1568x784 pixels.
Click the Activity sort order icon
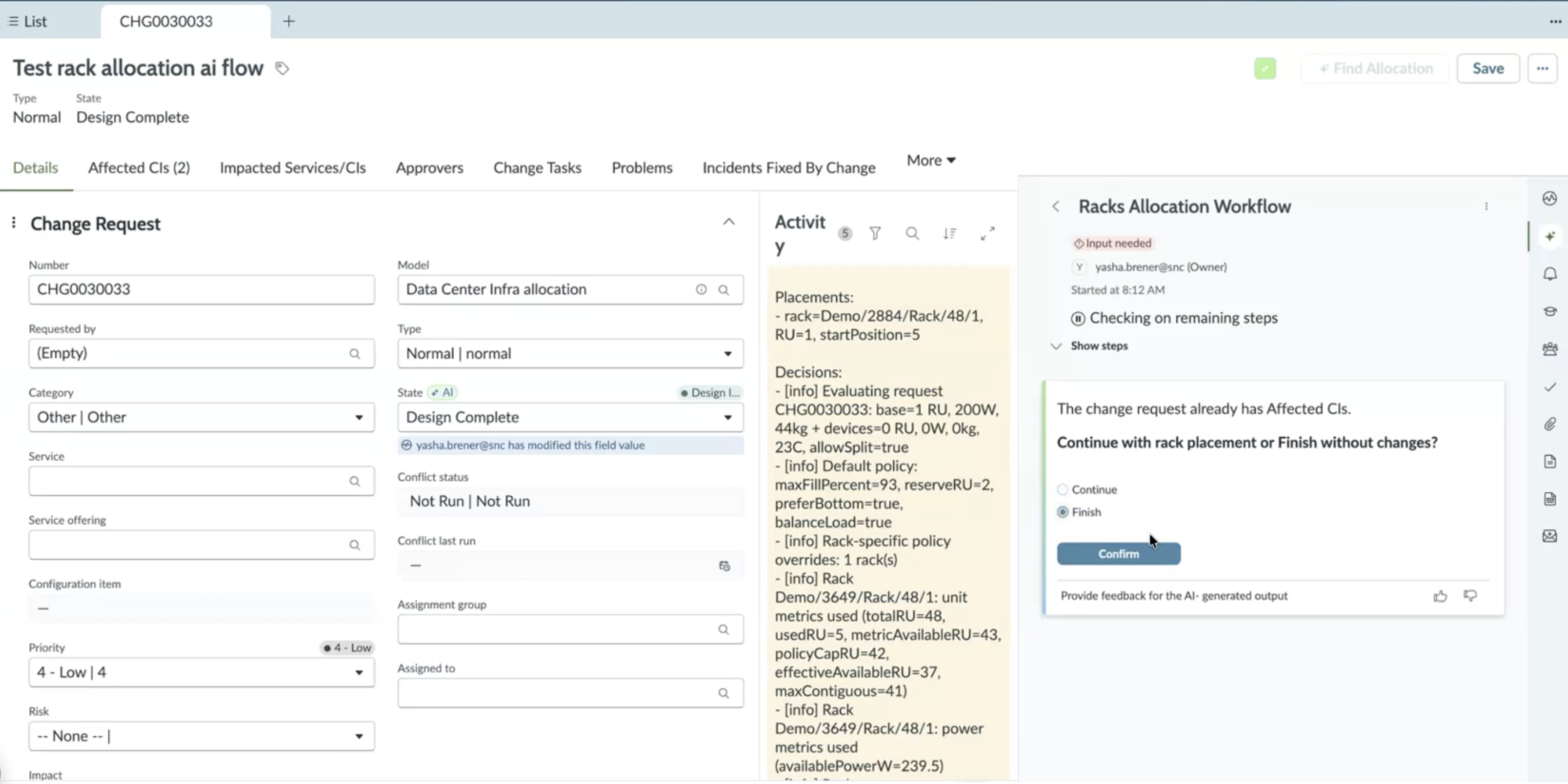[950, 233]
